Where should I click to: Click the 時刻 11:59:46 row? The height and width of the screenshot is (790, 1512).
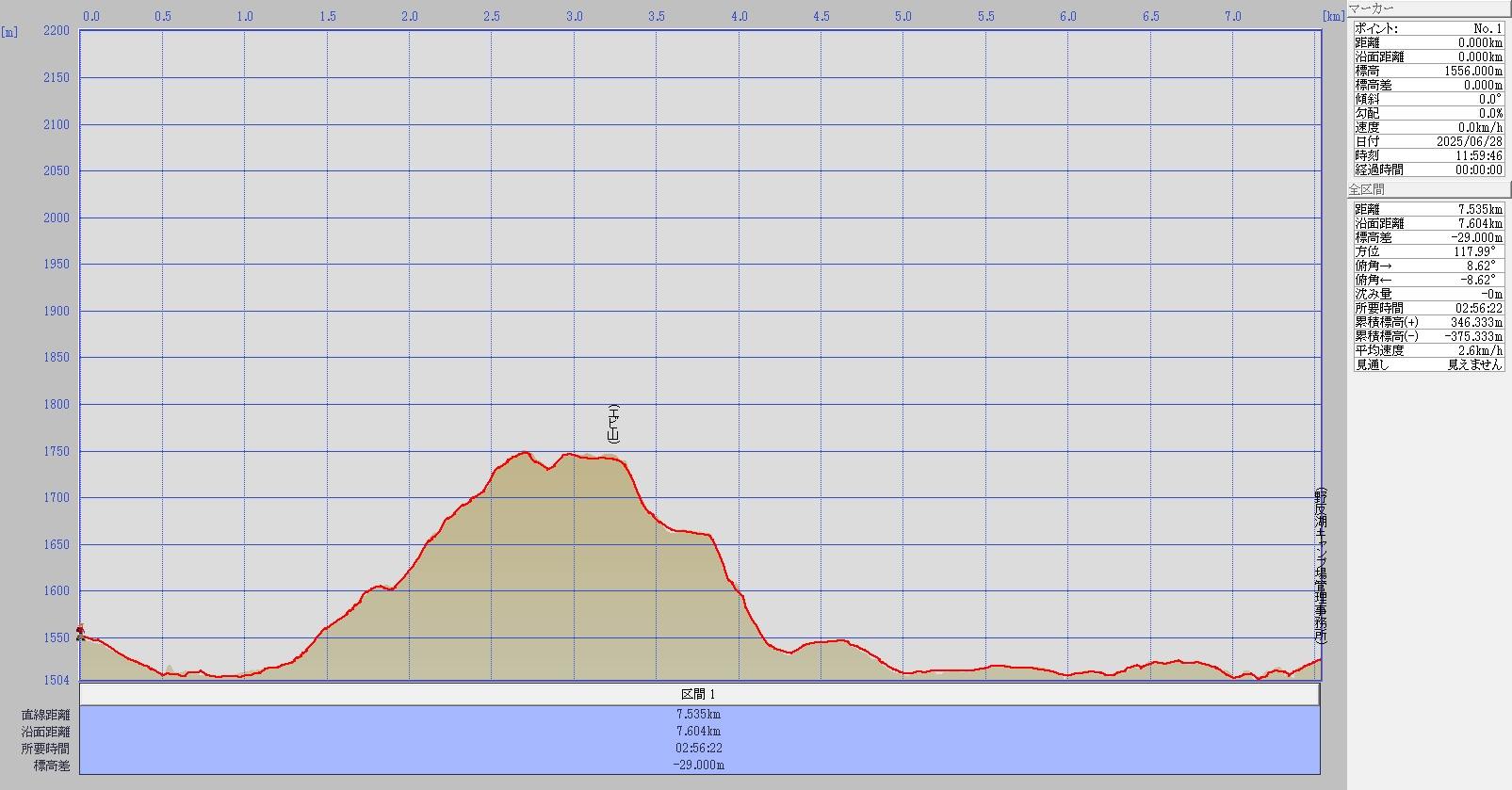tap(1428, 155)
